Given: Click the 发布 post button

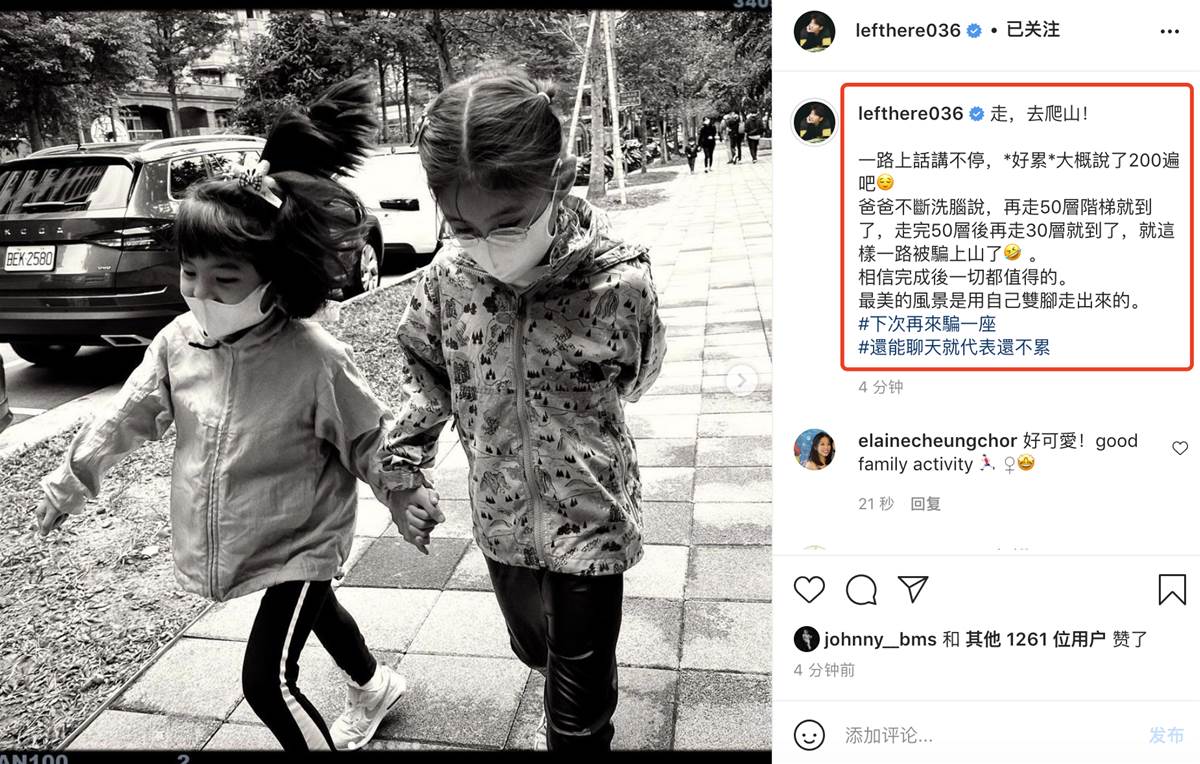Looking at the screenshot, I should 1166,735.
